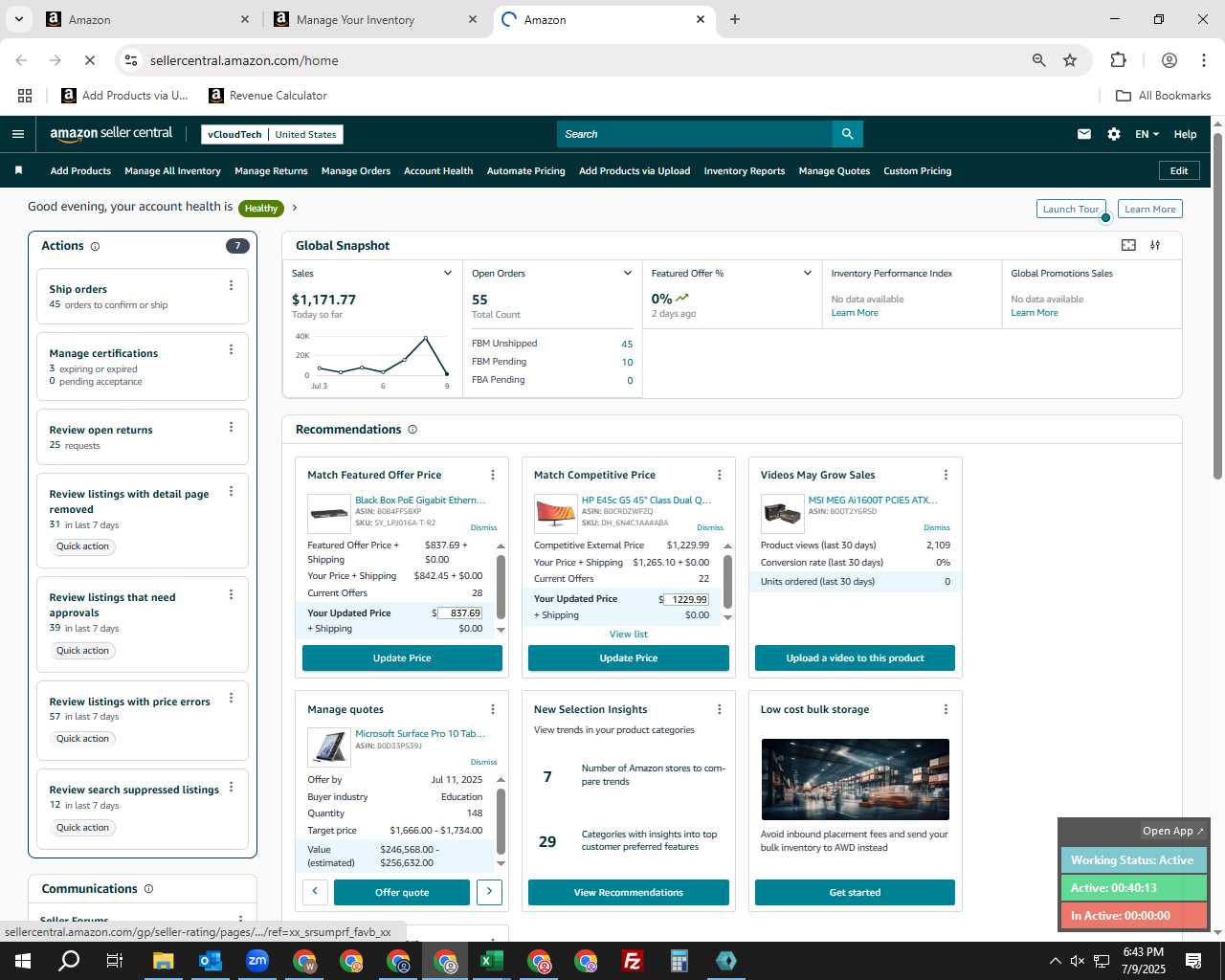Open Manage certifications three-dot menu

coord(231,349)
